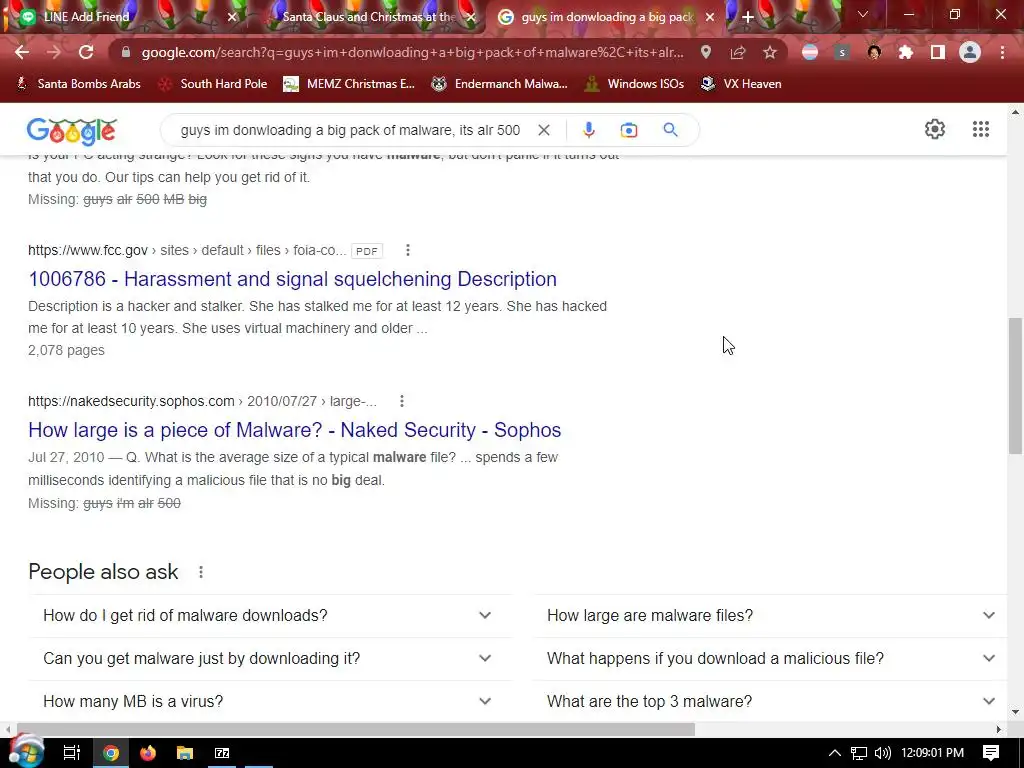Click the horizontal scrollbar thumb
This screenshot has height=768, width=1024.
click(356, 729)
